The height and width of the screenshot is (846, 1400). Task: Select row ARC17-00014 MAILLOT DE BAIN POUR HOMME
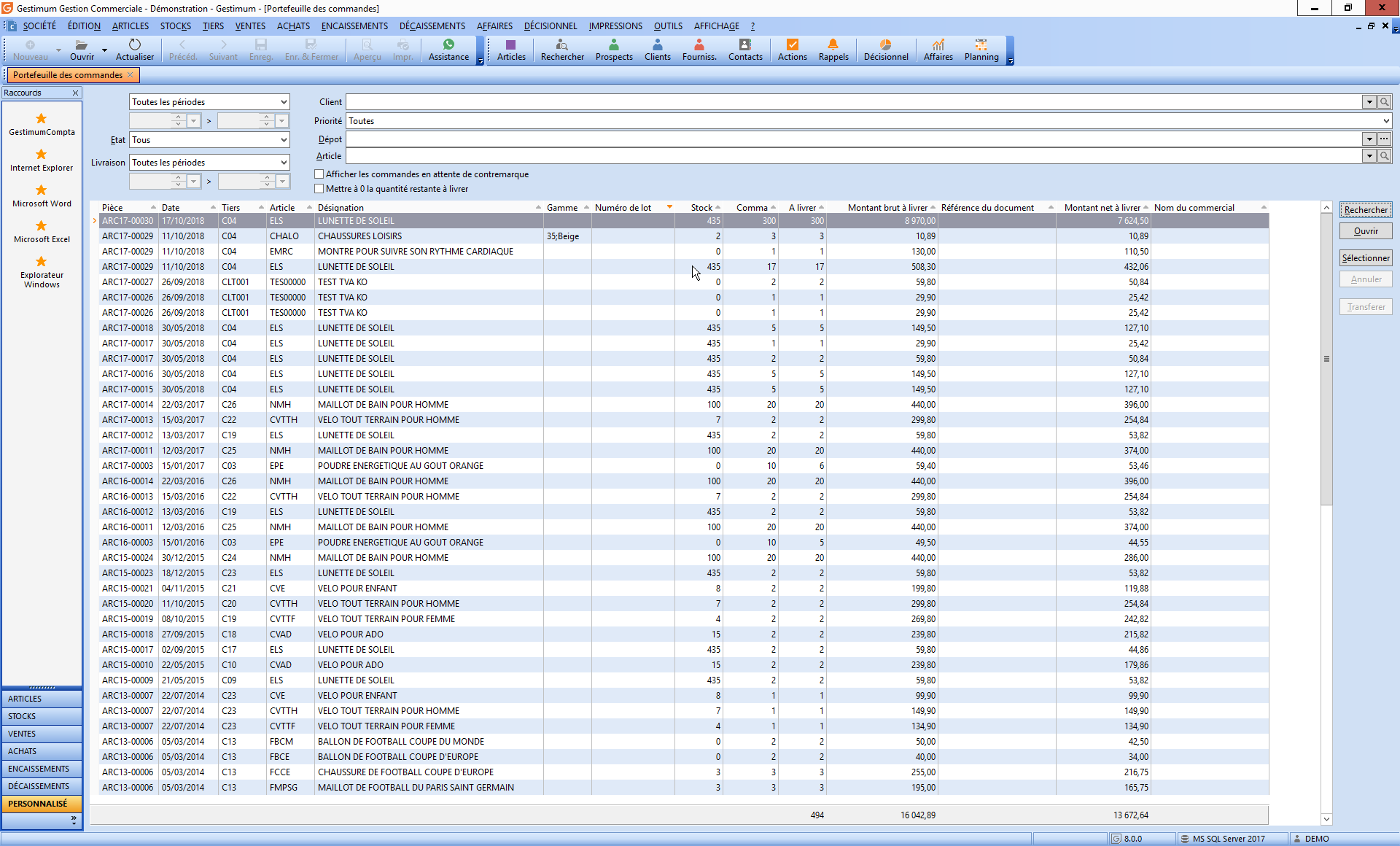(684, 405)
